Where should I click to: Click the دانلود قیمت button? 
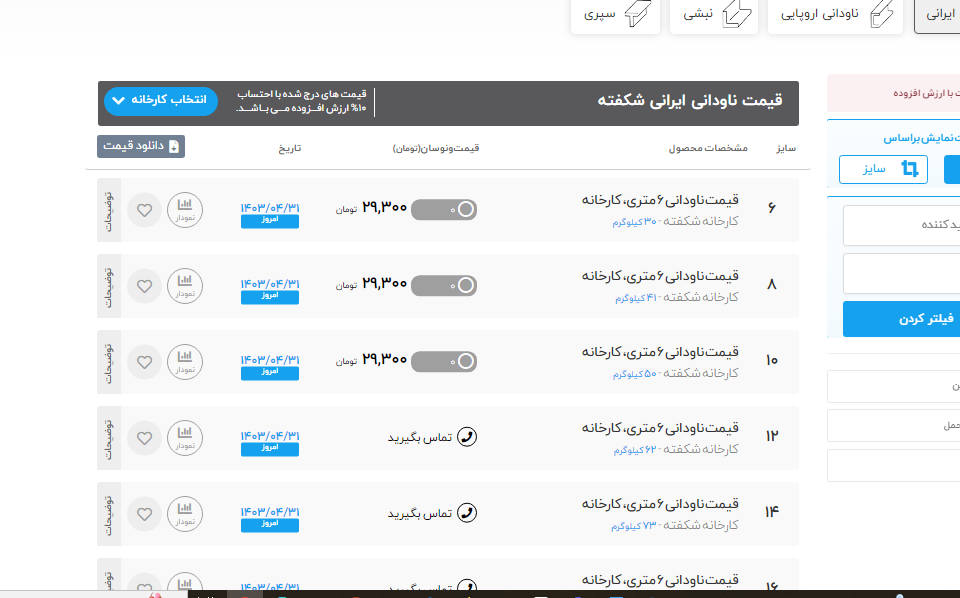(x=141, y=147)
